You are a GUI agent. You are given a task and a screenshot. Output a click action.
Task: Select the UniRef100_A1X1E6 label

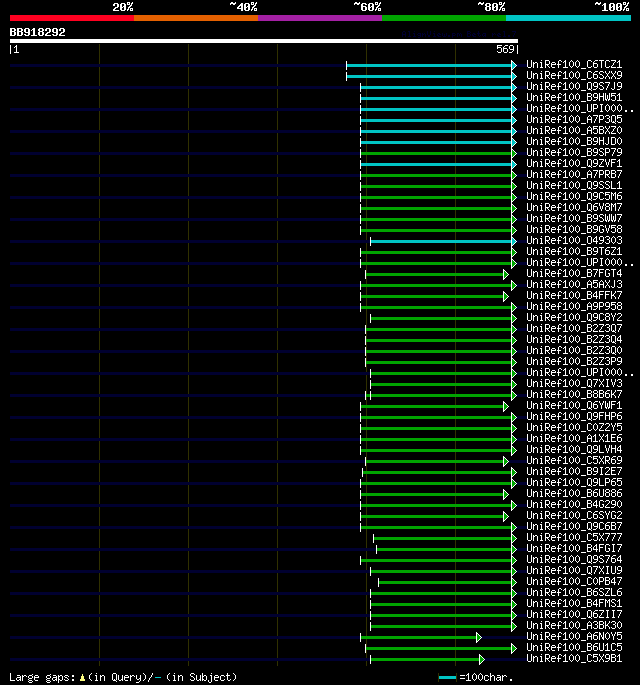click(574, 438)
